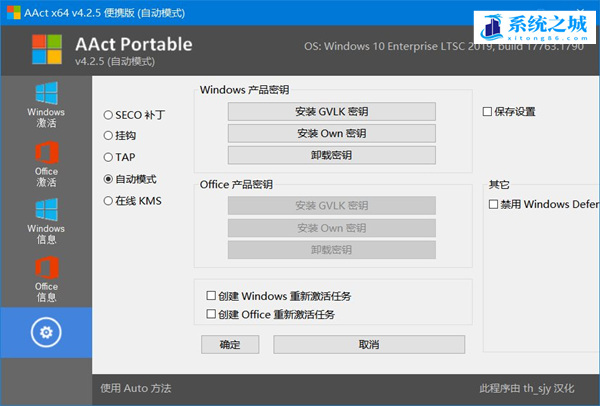Tick 禁用 Windows Defender checkbox

pos(493,204)
